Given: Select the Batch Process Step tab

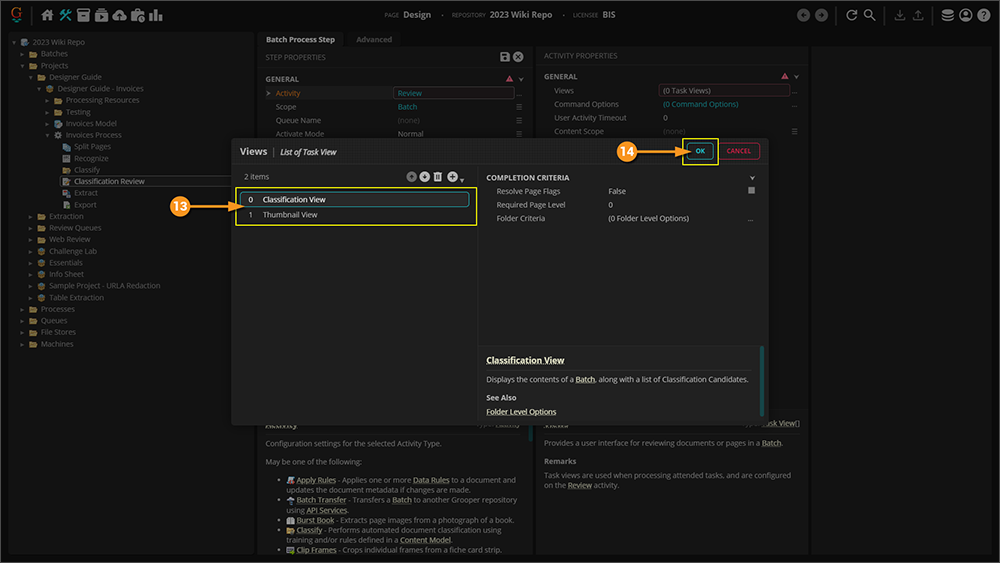Looking at the screenshot, I should (300, 39).
